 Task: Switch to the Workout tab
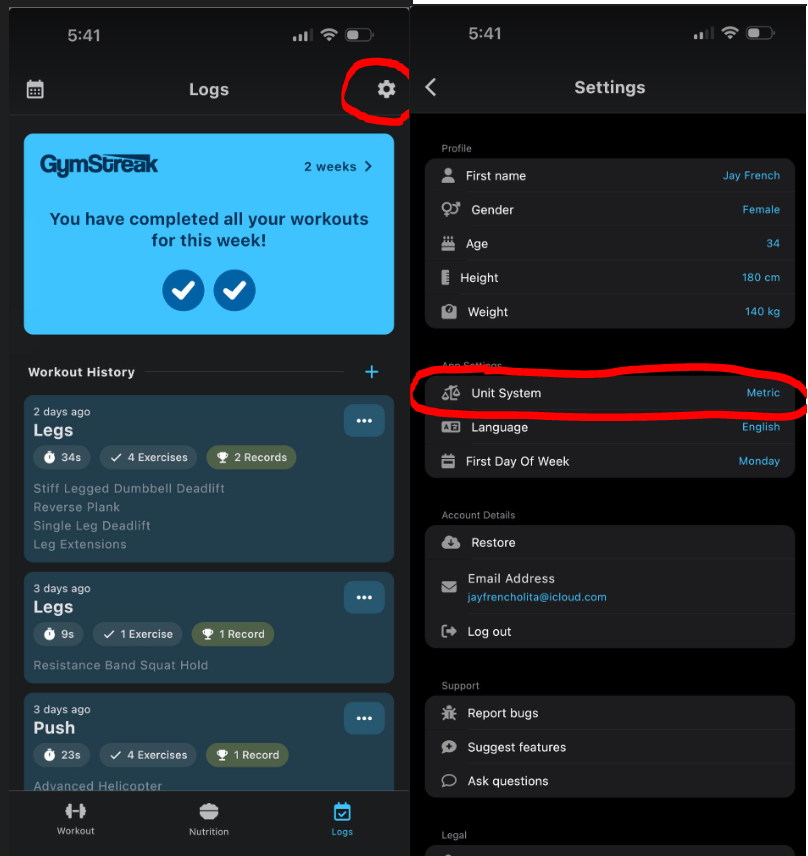[75, 819]
